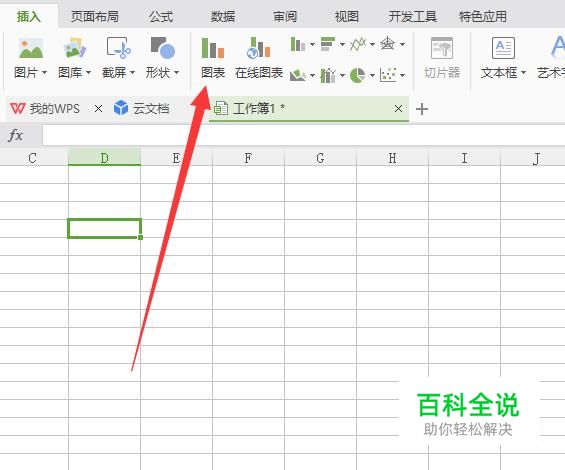Select the line chart type icon
The image size is (565, 470).
(x=358, y=44)
